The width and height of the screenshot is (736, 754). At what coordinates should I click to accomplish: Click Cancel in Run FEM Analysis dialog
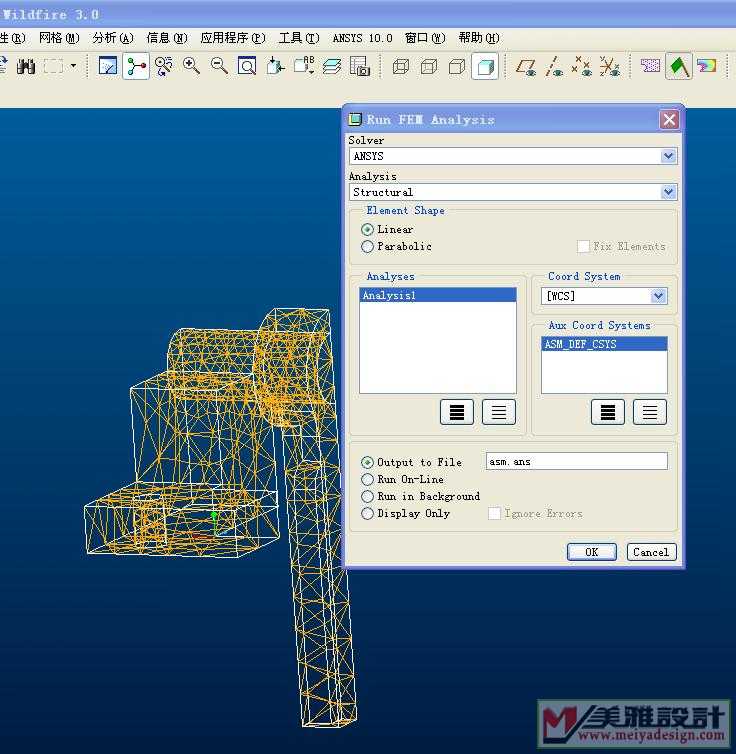pyautogui.click(x=651, y=552)
